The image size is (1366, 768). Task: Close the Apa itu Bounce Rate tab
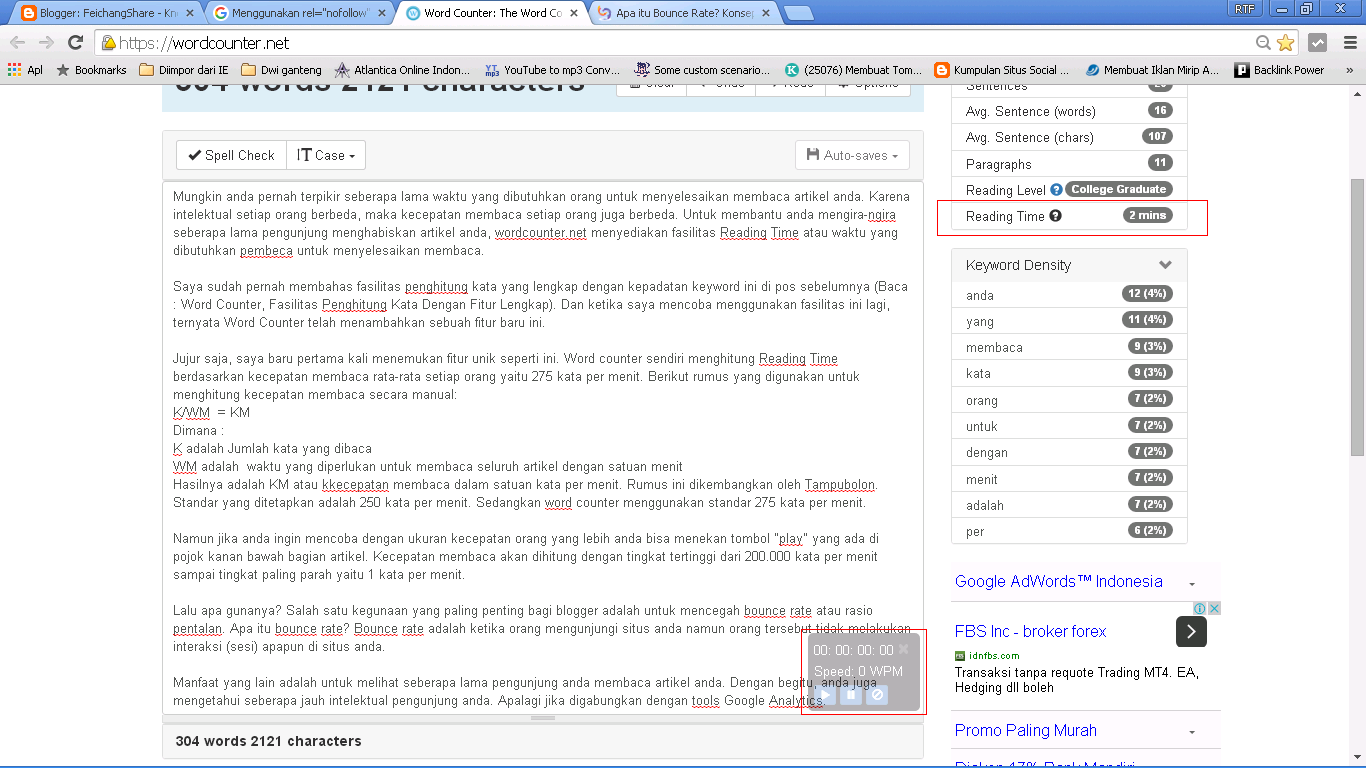coord(765,13)
